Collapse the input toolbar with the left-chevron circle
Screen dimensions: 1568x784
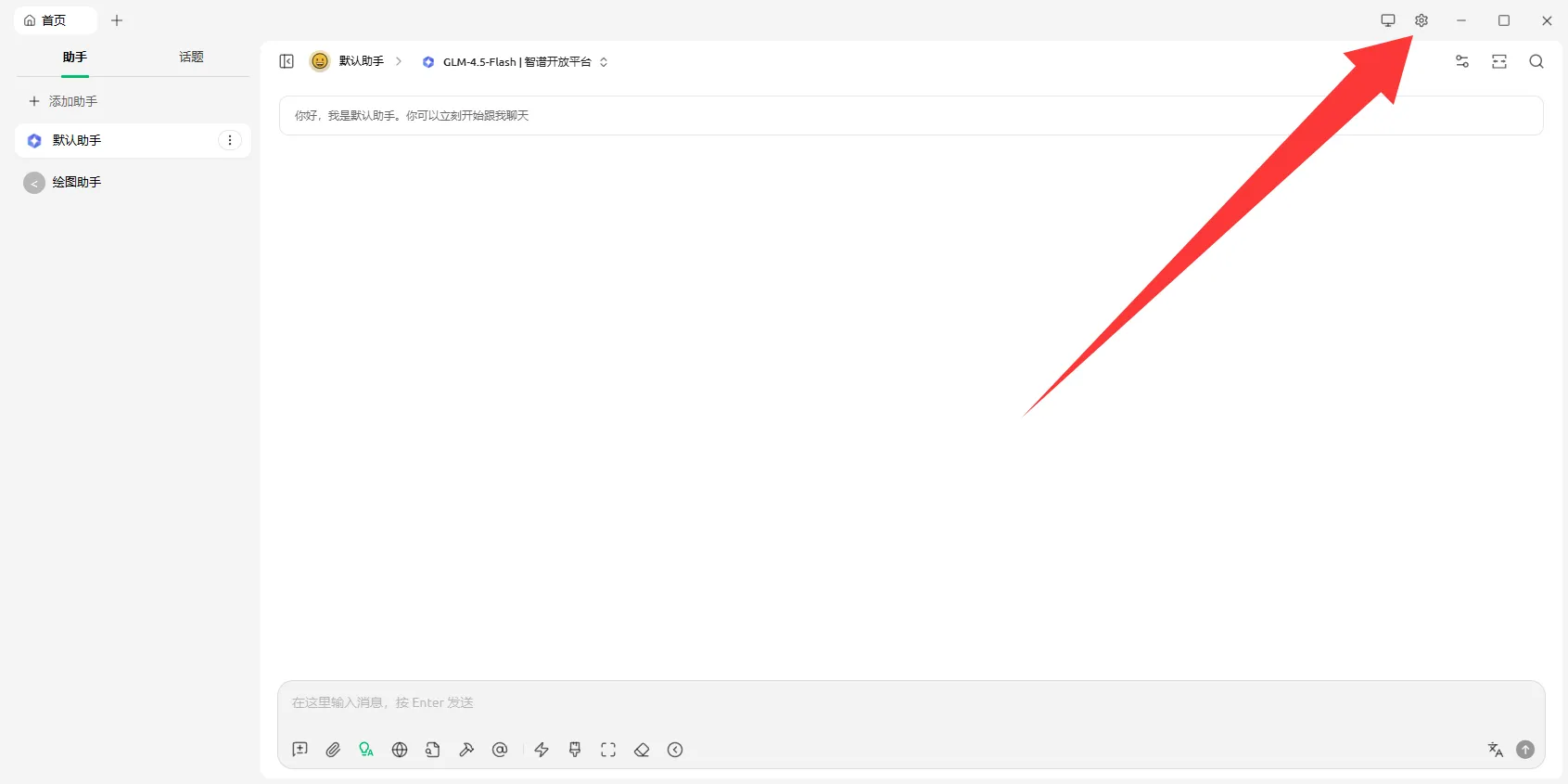[x=675, y=750]
